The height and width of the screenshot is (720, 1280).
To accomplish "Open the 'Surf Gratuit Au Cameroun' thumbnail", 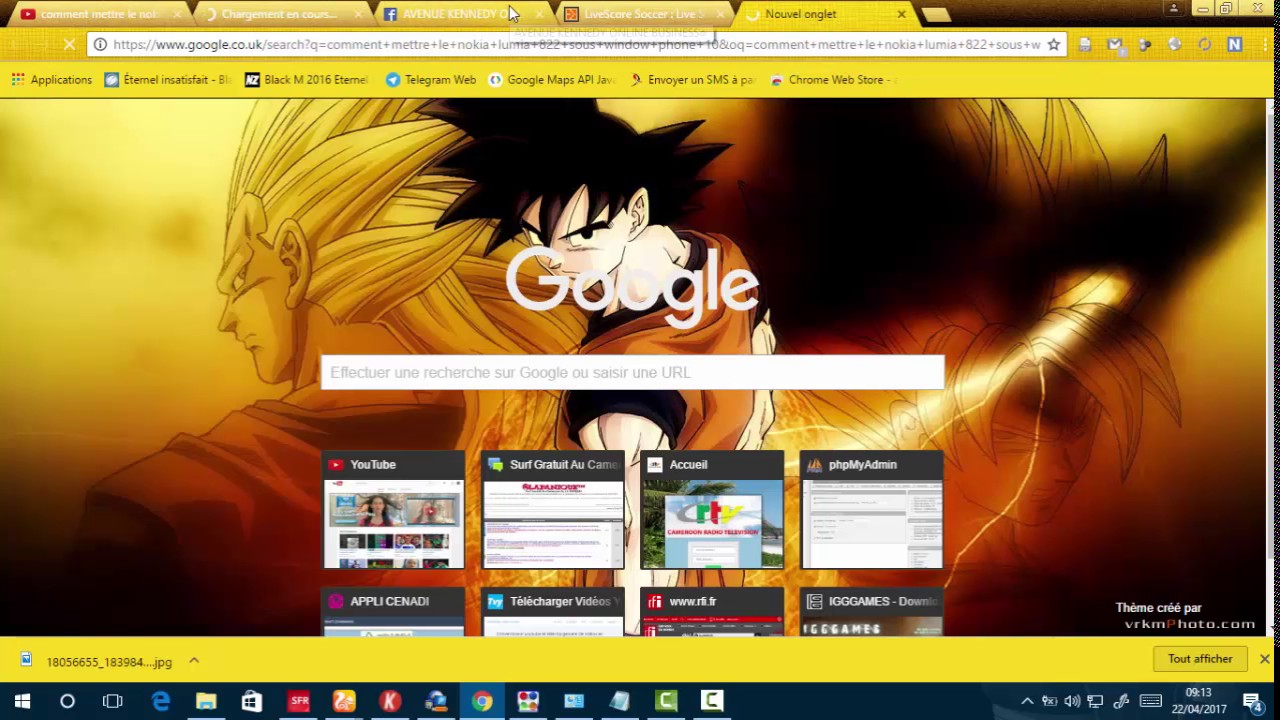I will [x=553, y=511].
